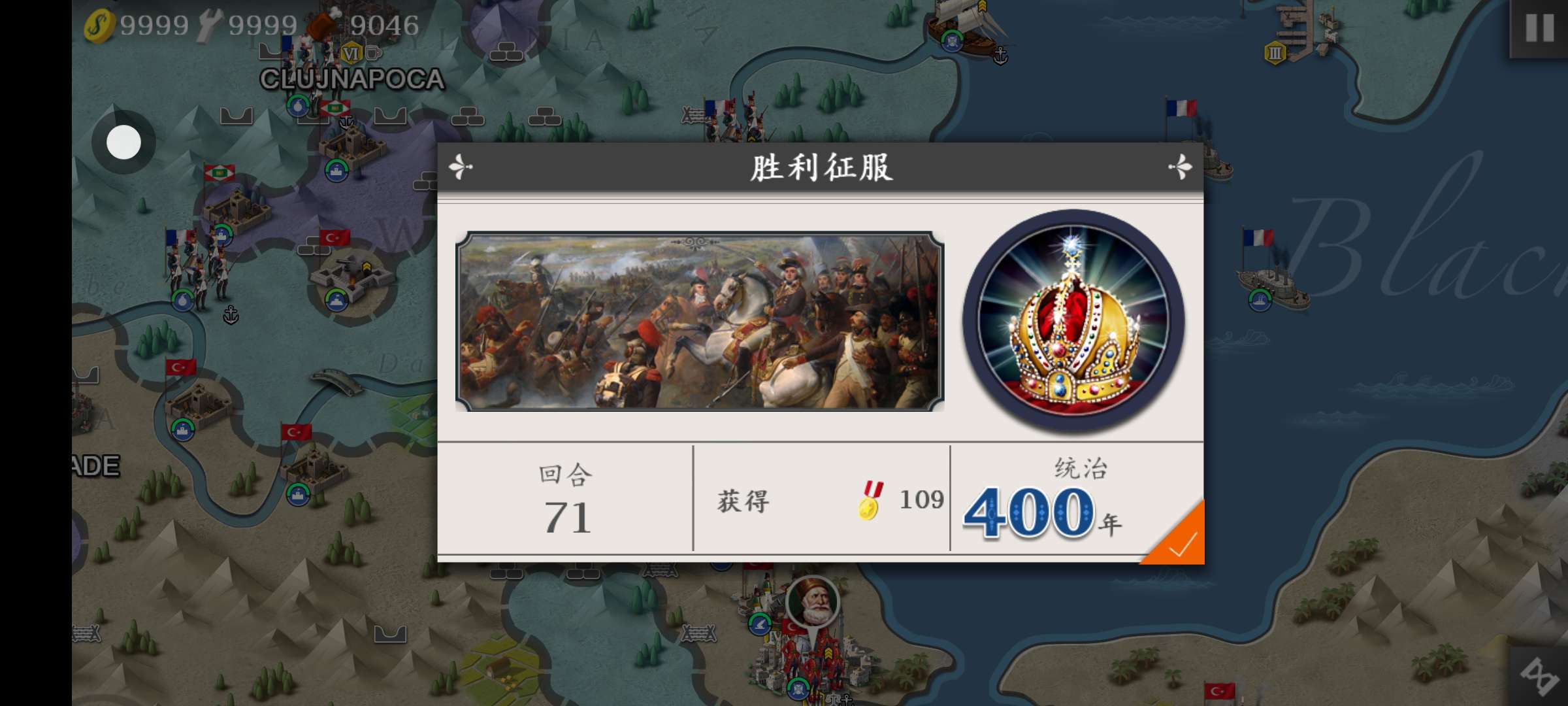Select the bearded general portrait
The height and width of the screenshot is (706, 1568).
(812, 603)
